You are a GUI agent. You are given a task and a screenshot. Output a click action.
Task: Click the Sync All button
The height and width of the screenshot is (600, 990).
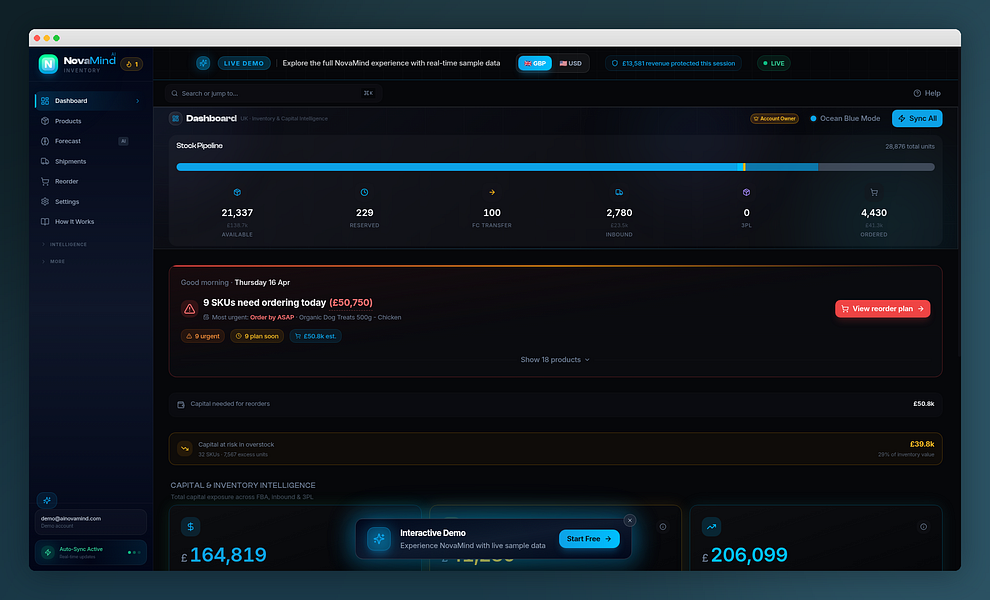coord(917,119)
